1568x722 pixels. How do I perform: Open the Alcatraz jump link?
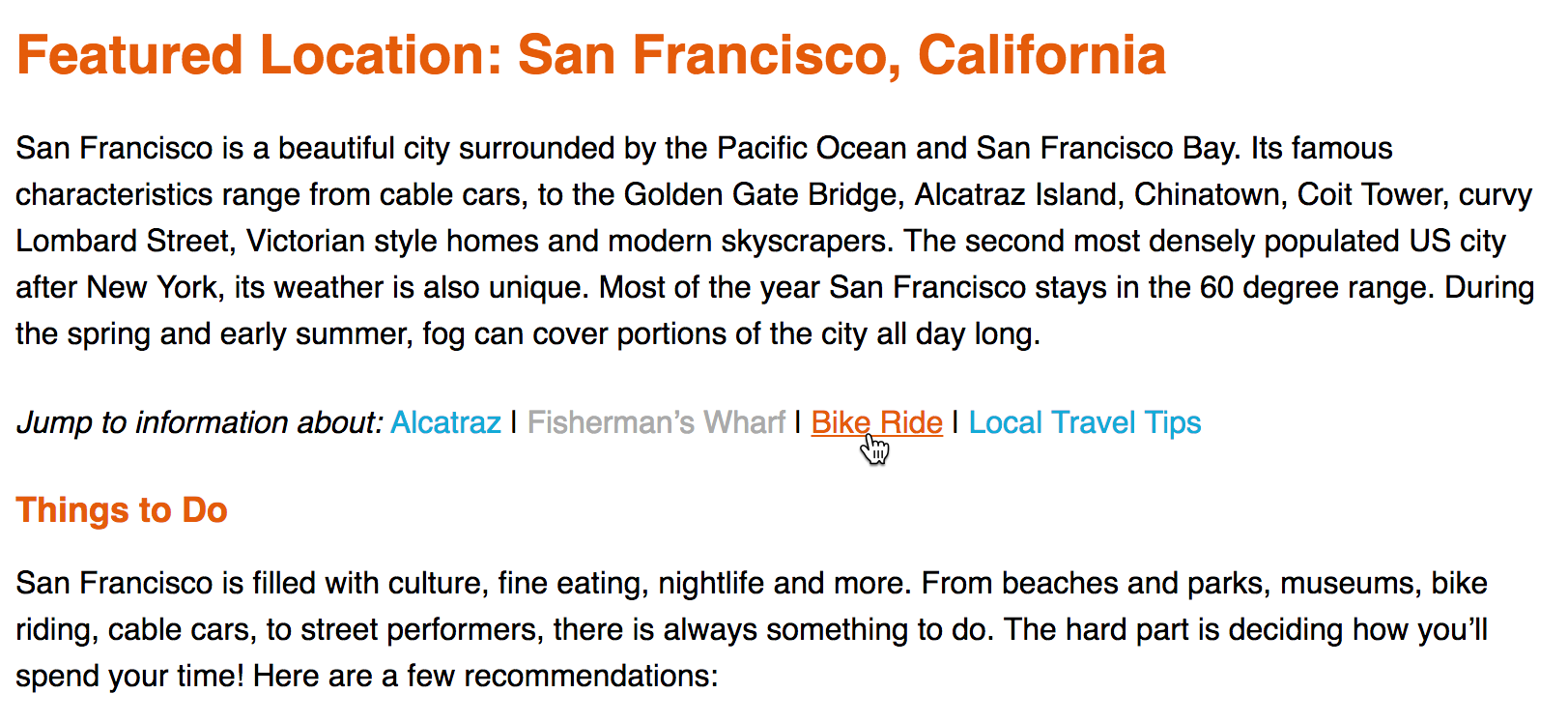tap(445, 423)
